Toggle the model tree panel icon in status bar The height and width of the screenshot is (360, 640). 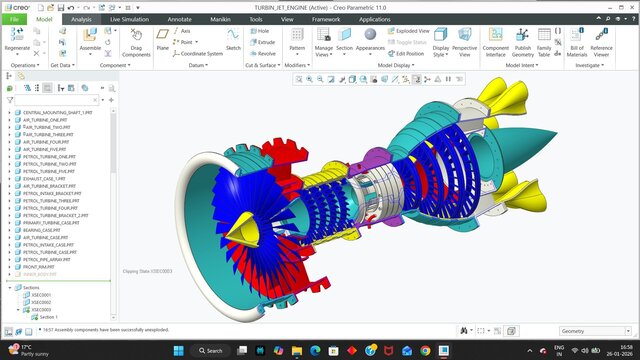click(9, 331)
